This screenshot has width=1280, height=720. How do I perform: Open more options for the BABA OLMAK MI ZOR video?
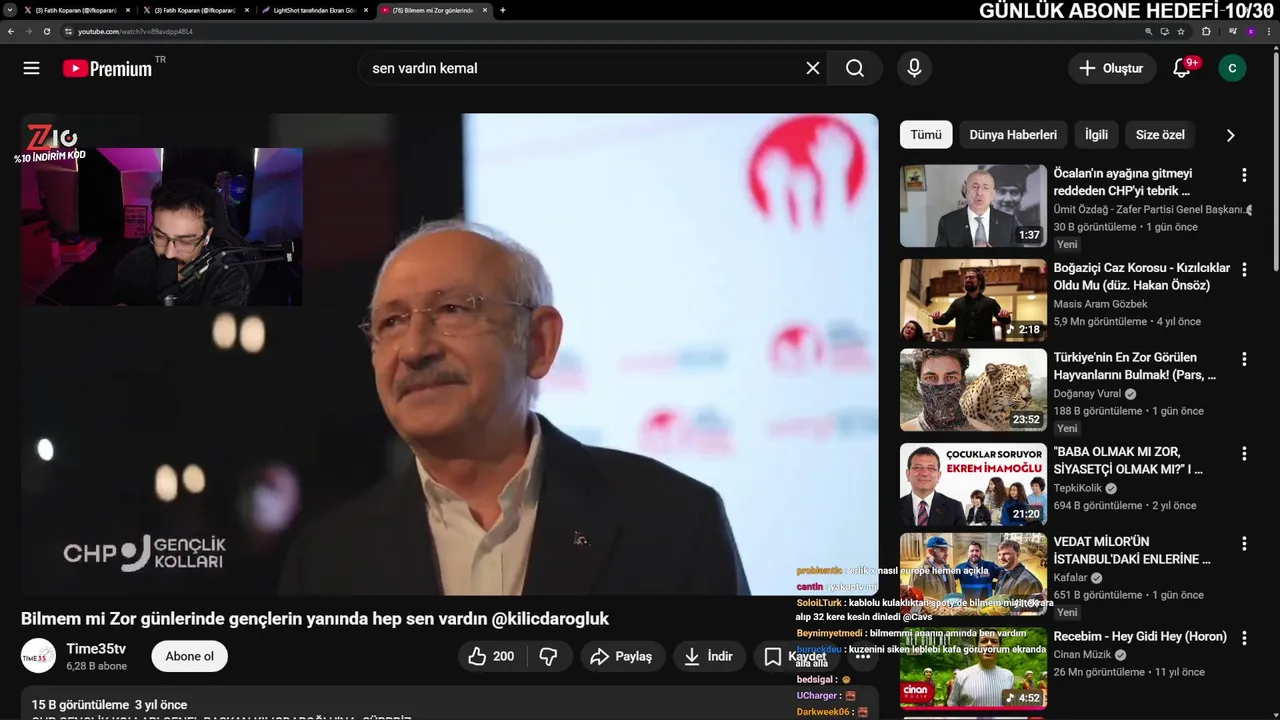[1244, 453]
